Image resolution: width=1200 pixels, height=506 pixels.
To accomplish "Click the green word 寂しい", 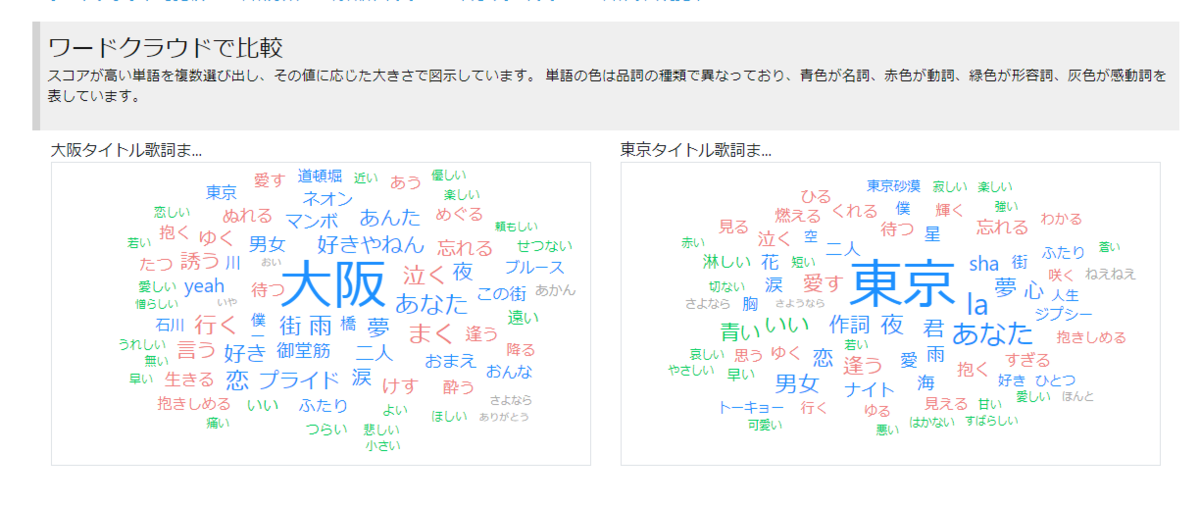I will pos(950,187).
